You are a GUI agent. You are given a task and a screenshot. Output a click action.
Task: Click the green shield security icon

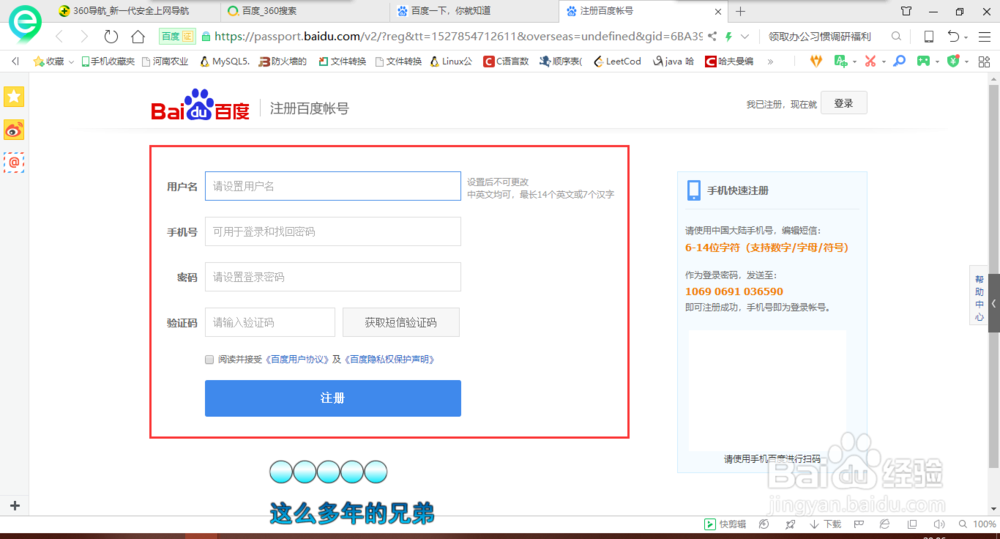coord(953,61)
